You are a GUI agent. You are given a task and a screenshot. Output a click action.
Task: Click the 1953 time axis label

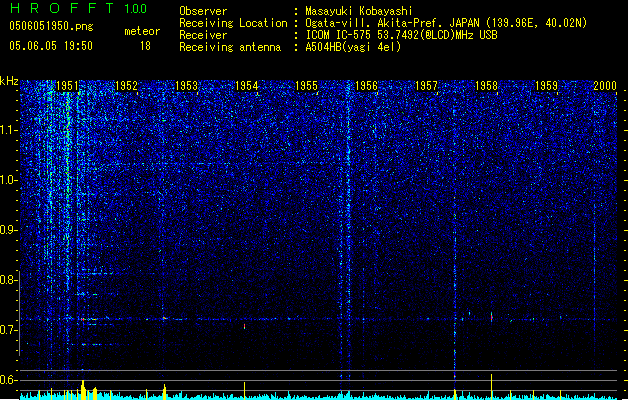click(187, 85)
